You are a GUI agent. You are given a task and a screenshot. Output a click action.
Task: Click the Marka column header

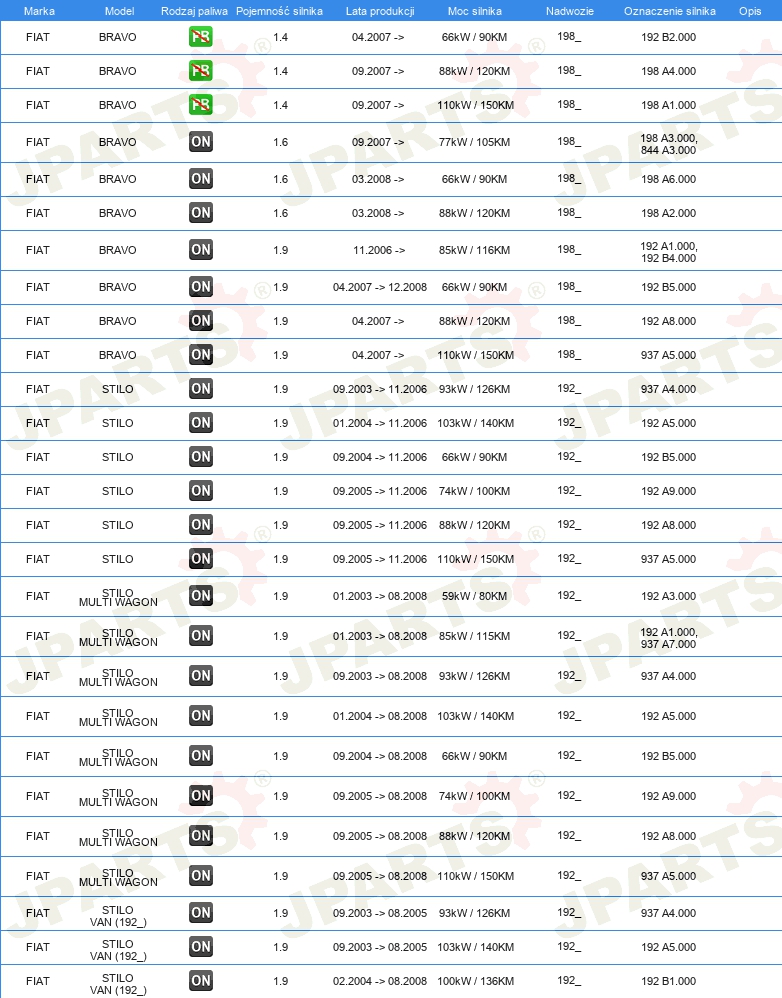pyautogui.click(x=39, y=11)
